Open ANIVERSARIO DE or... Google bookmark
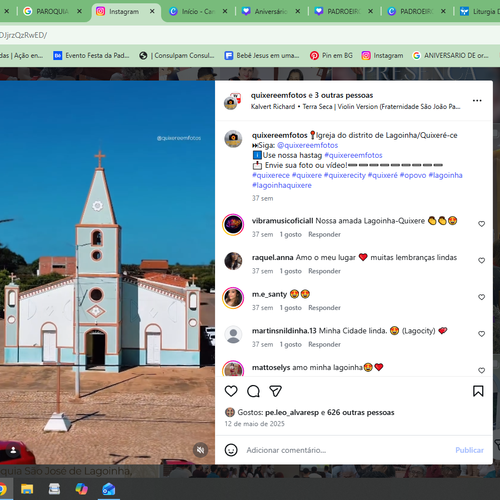This screenshot has height=500, width=500. point(450,56)
